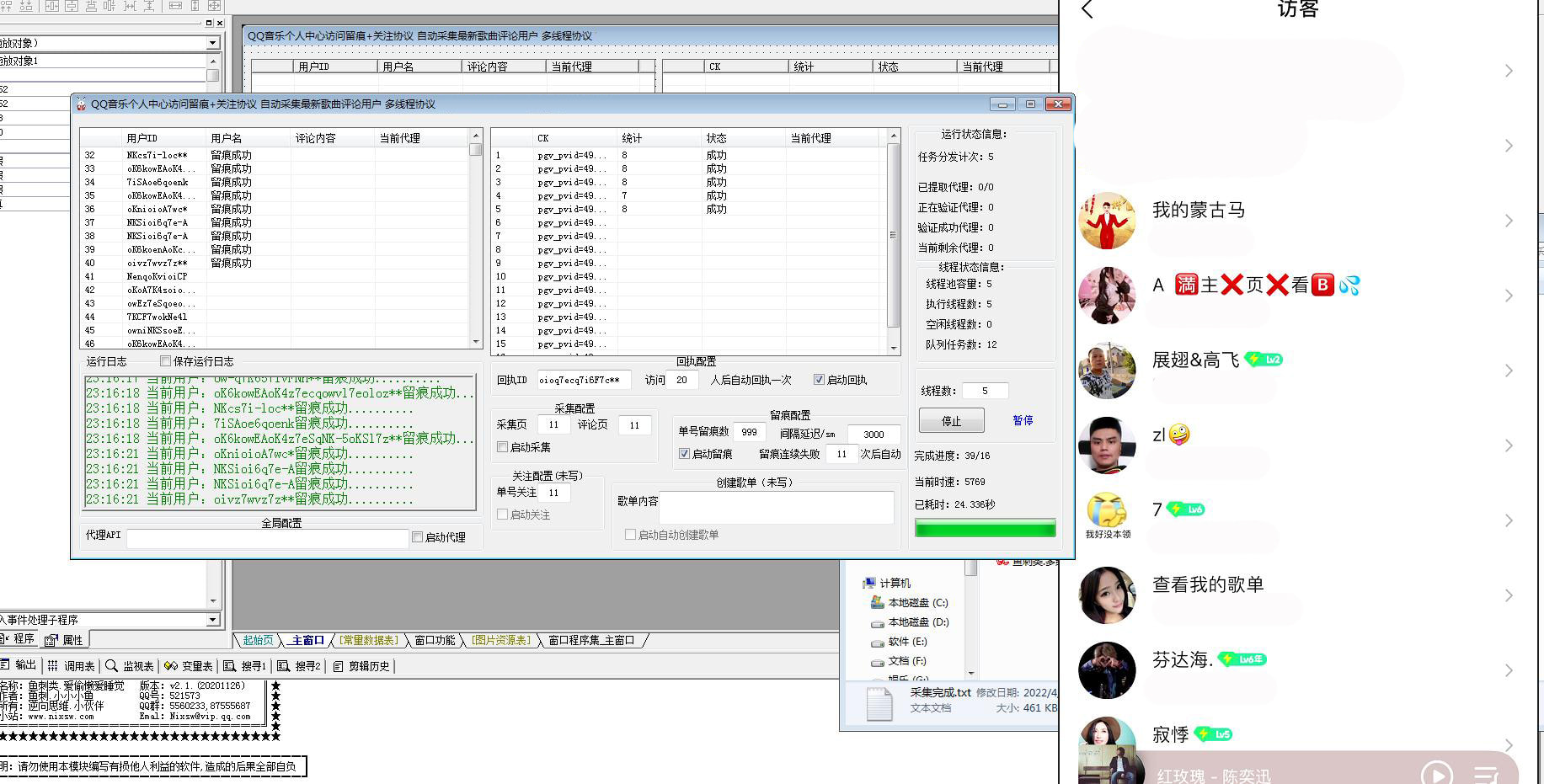The image size is (1544, 784).
Task: Click the avatar of 芬达海.
Action: click(1107, 670)
